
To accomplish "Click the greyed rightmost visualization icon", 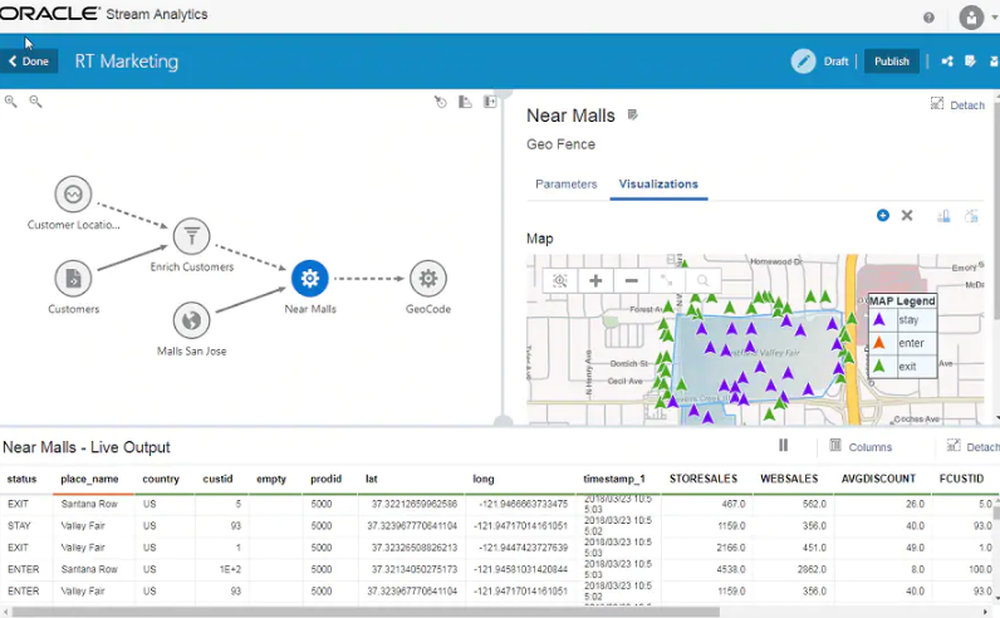I will (x=971, y=216).
